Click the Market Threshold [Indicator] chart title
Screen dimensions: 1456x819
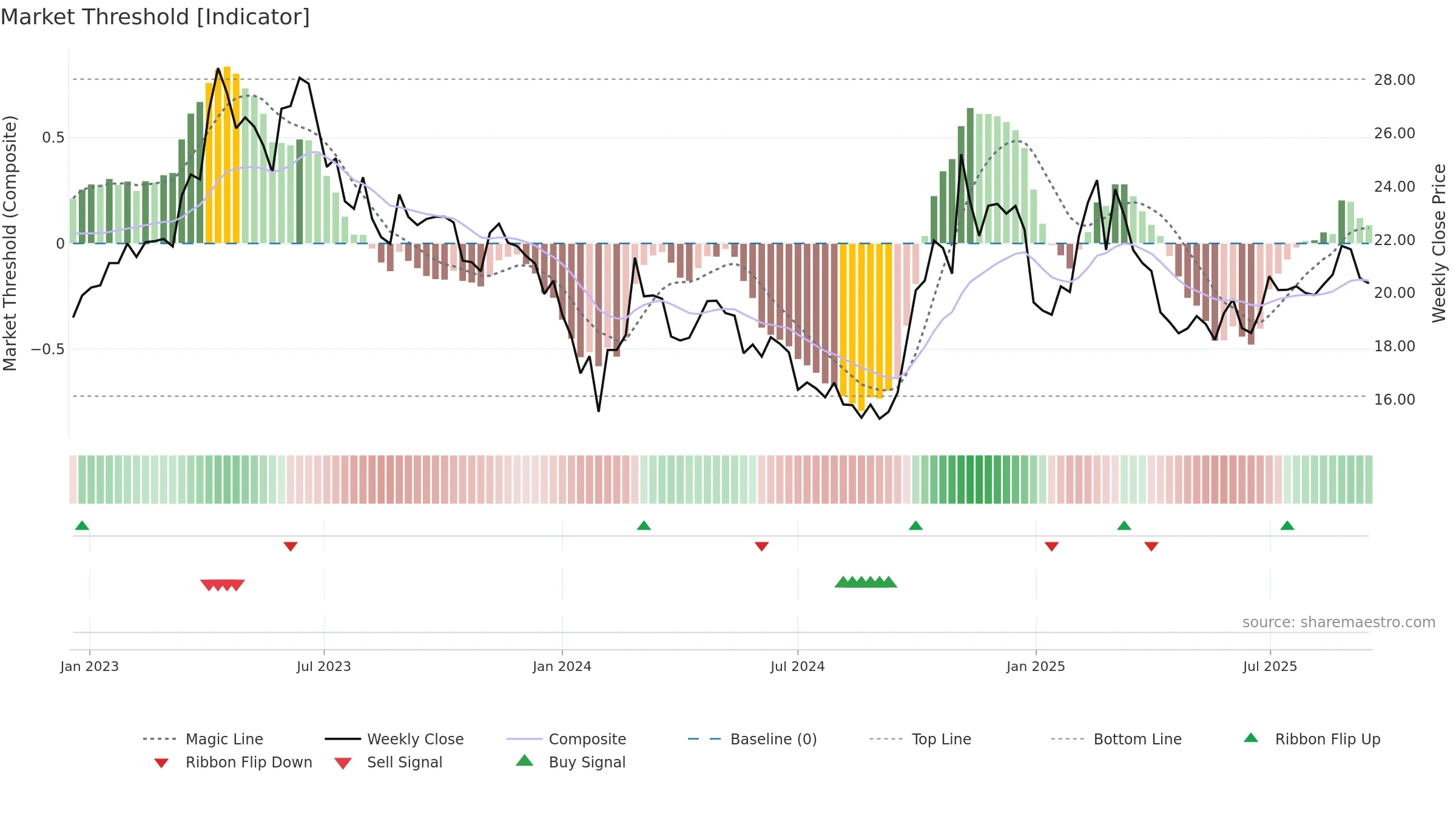click(x=155, y=17)
